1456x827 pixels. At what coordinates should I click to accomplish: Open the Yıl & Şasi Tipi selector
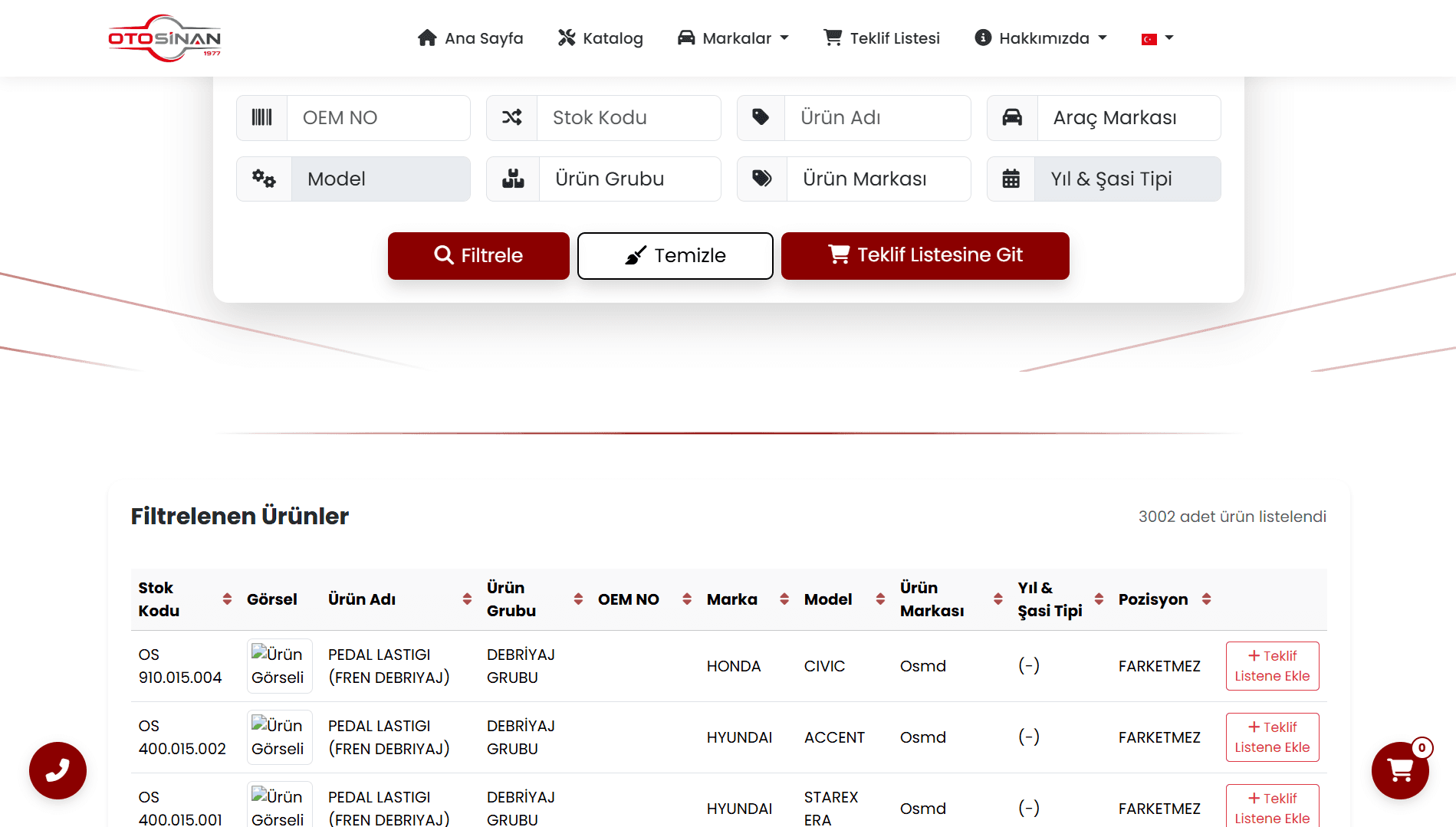click(1127, 179)
